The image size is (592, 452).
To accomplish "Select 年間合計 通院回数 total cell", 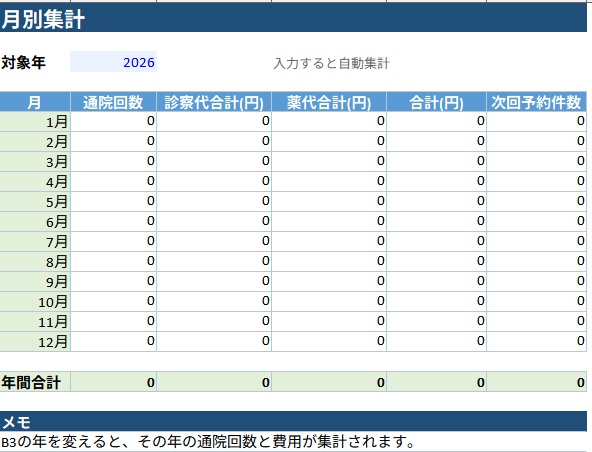I will click(x=113, y=382).
